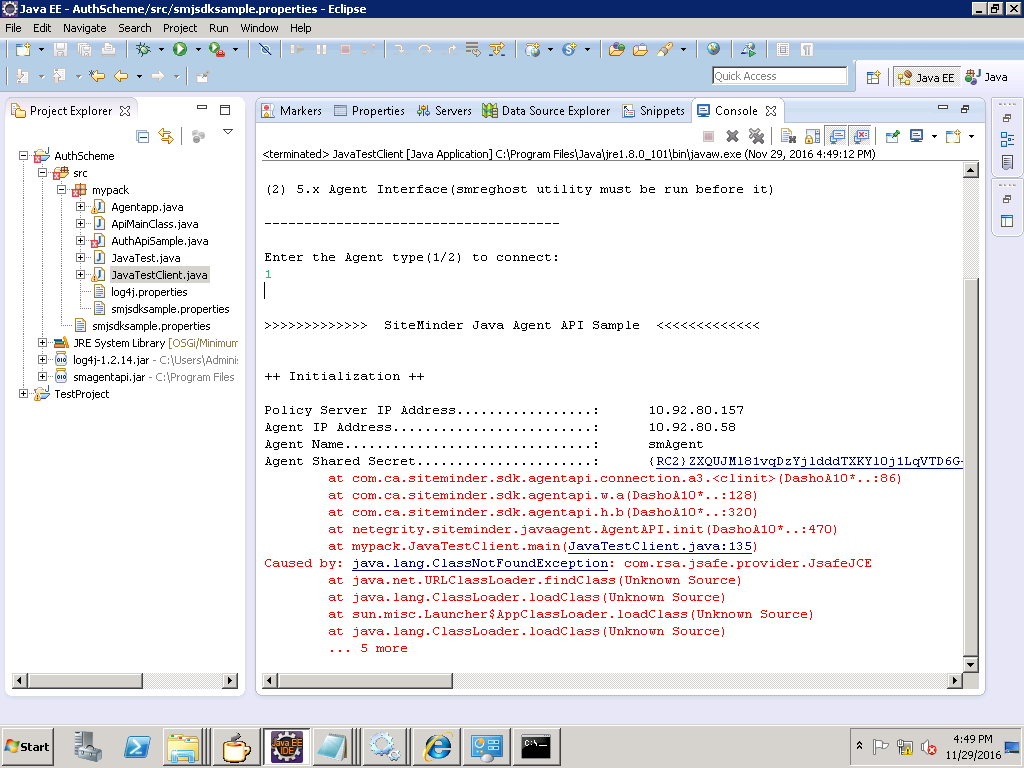This screenshot has width=1024, height=768.
Task: Click the Display Selected Console icon
Action: click(917, 136)
